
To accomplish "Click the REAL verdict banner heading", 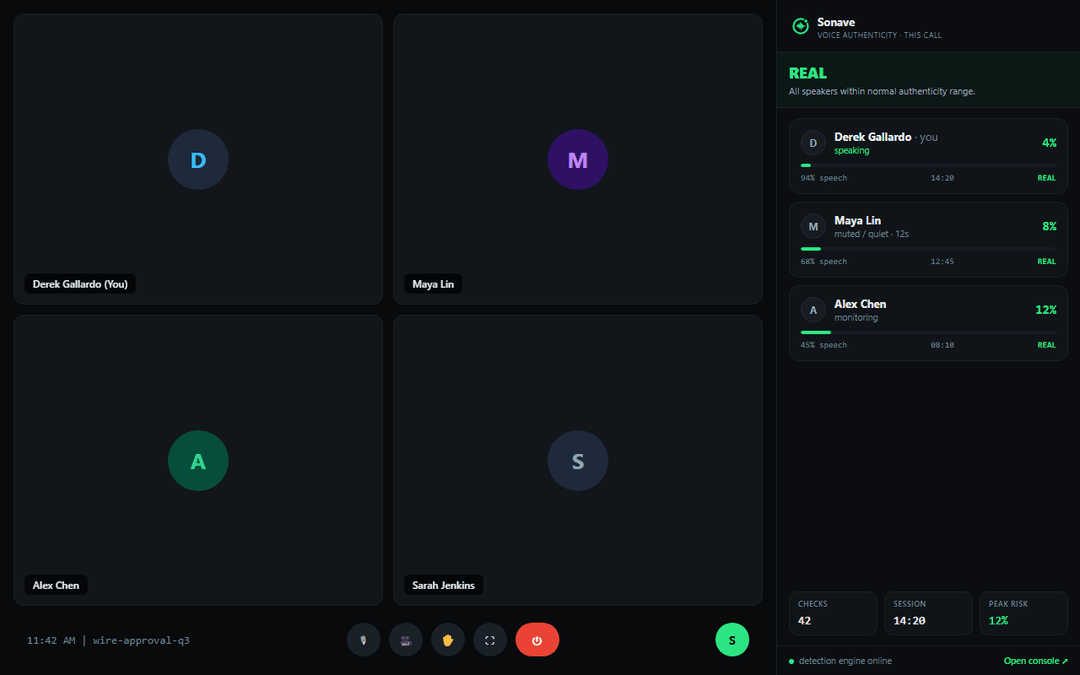I will (x=808, y=73).
